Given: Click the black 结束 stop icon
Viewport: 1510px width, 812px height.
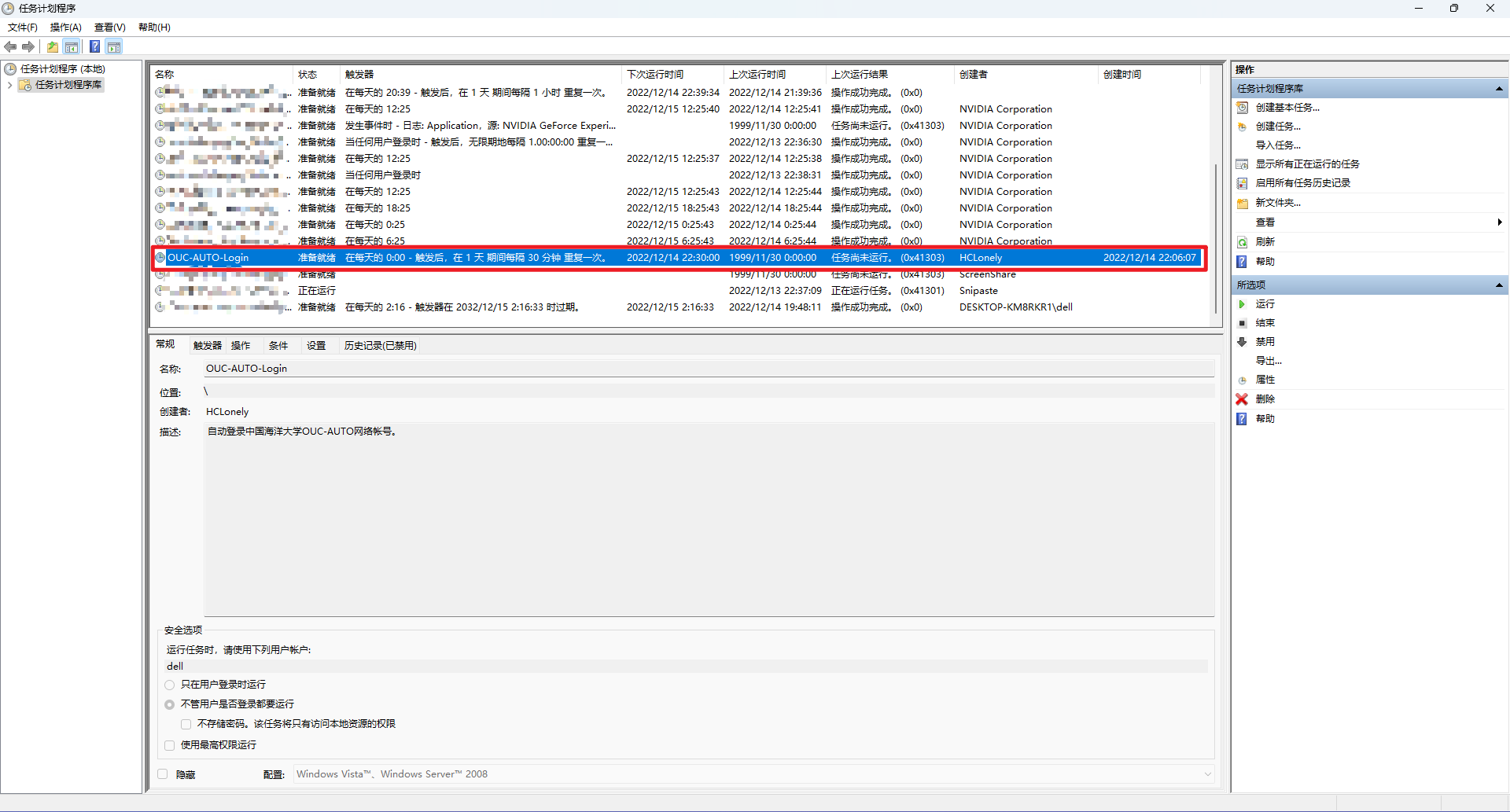Looking at the screenshot, I should (x=1243, y=323).
